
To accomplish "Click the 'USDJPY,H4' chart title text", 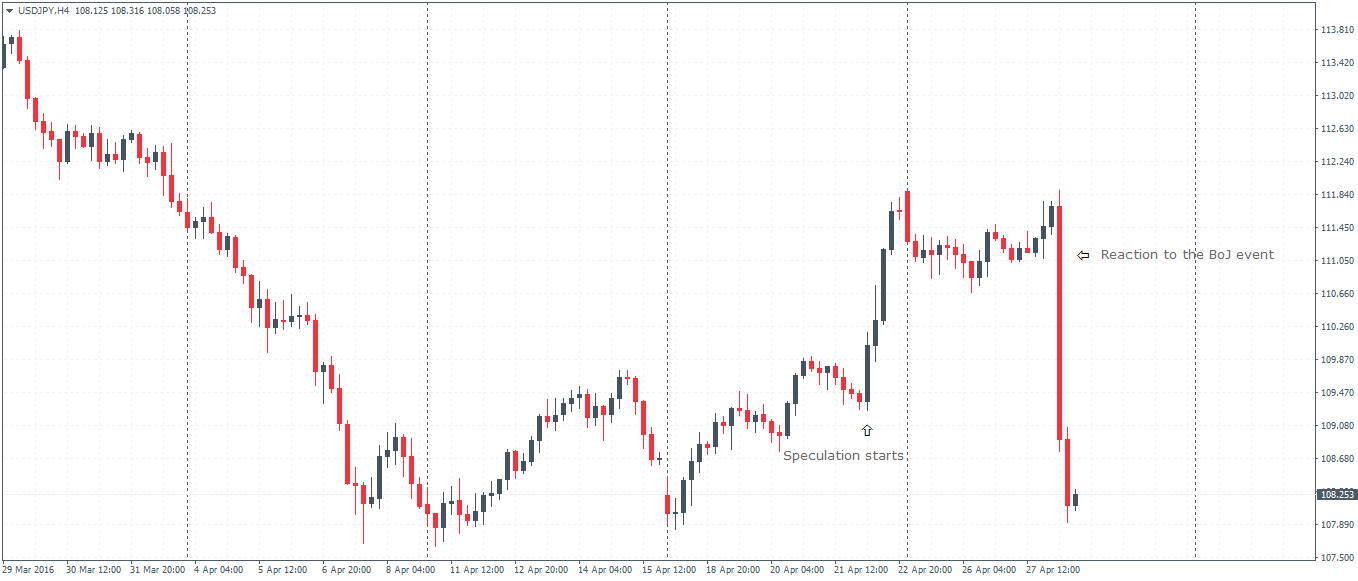I will coord(43,10).
